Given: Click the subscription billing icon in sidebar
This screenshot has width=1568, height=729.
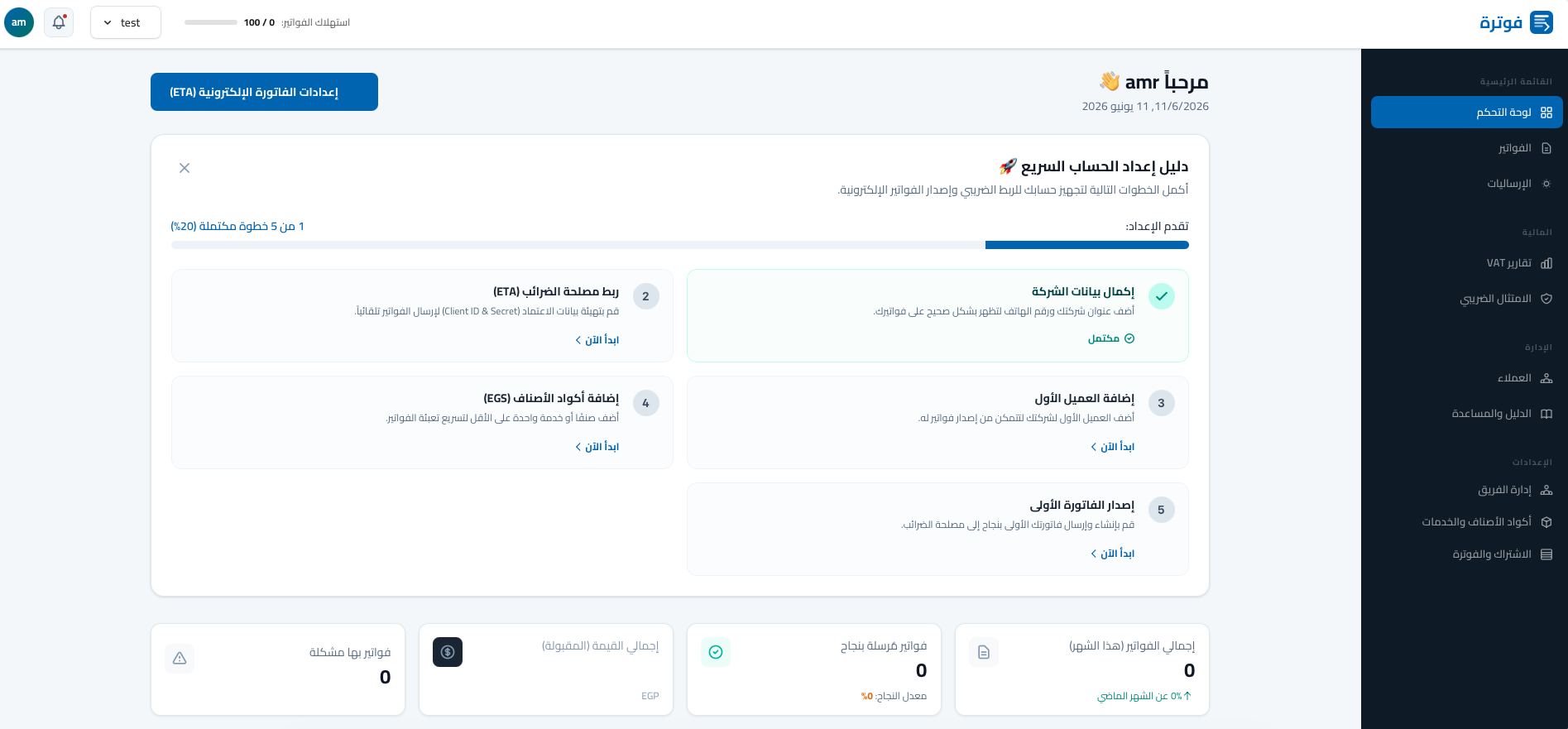Looking at the screenshot, I should [1546, 554].
